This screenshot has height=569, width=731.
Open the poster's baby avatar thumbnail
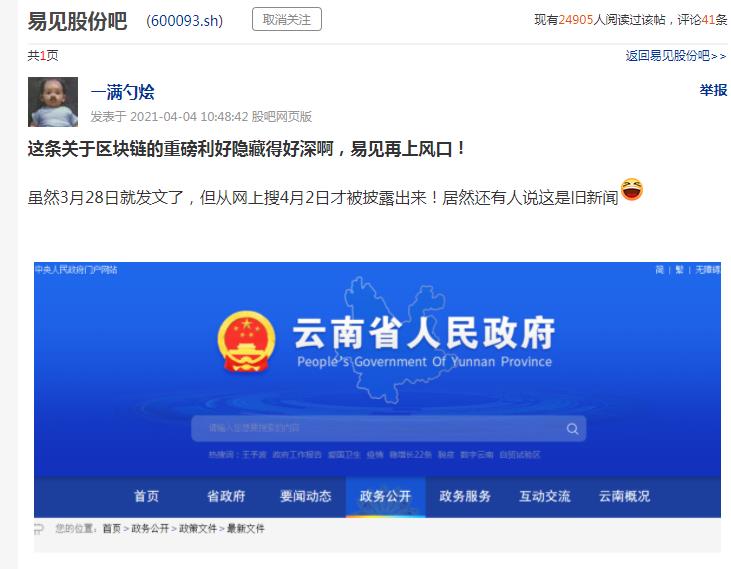click(53, 102)
